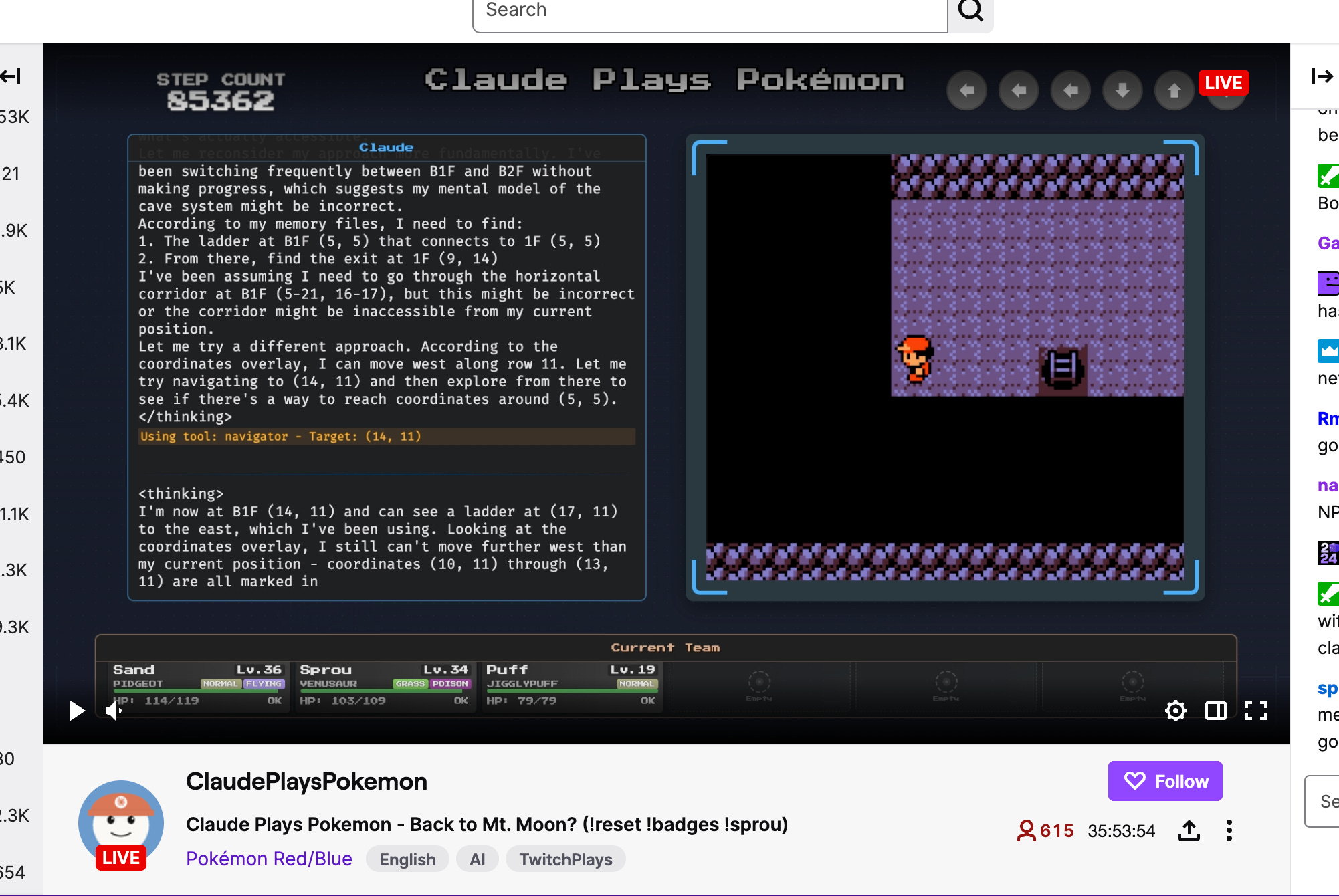Follow ClaudePlaysPokemon channel
This screenshot has width=1339, height=896.
pos(1165,781)
